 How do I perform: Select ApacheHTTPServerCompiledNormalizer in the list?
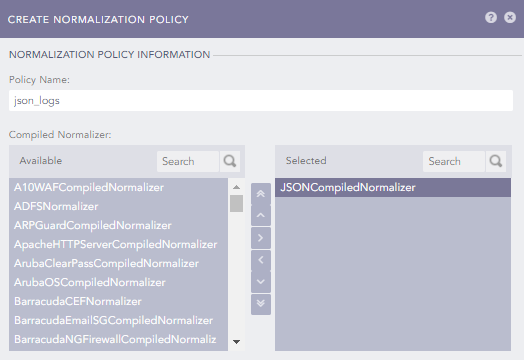(x=118, y=245)
